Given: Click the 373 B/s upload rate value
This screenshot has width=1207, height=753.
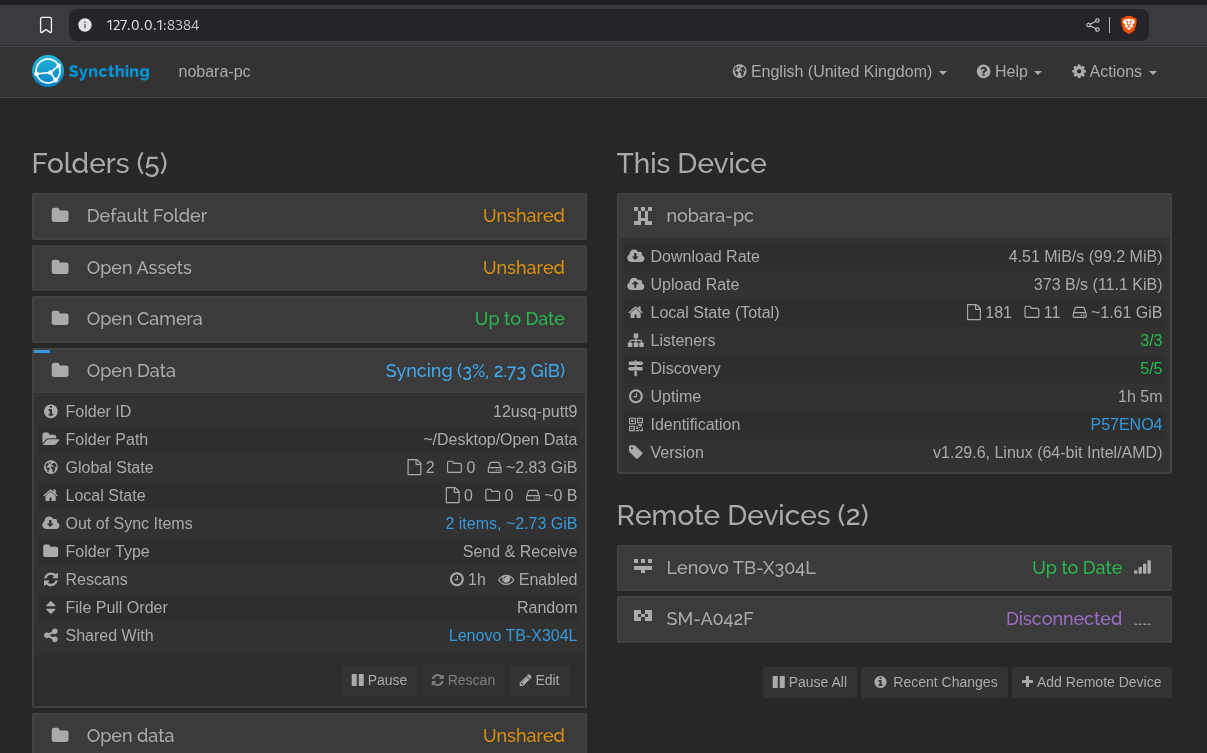Looking at the screenshot, I should 1098,284.
